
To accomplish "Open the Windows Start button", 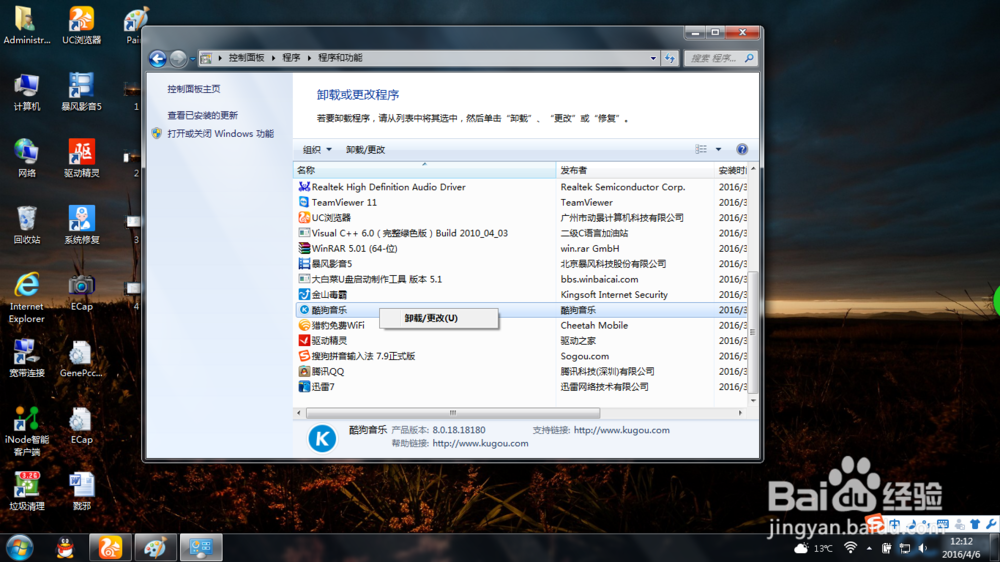I will [20, 548].
